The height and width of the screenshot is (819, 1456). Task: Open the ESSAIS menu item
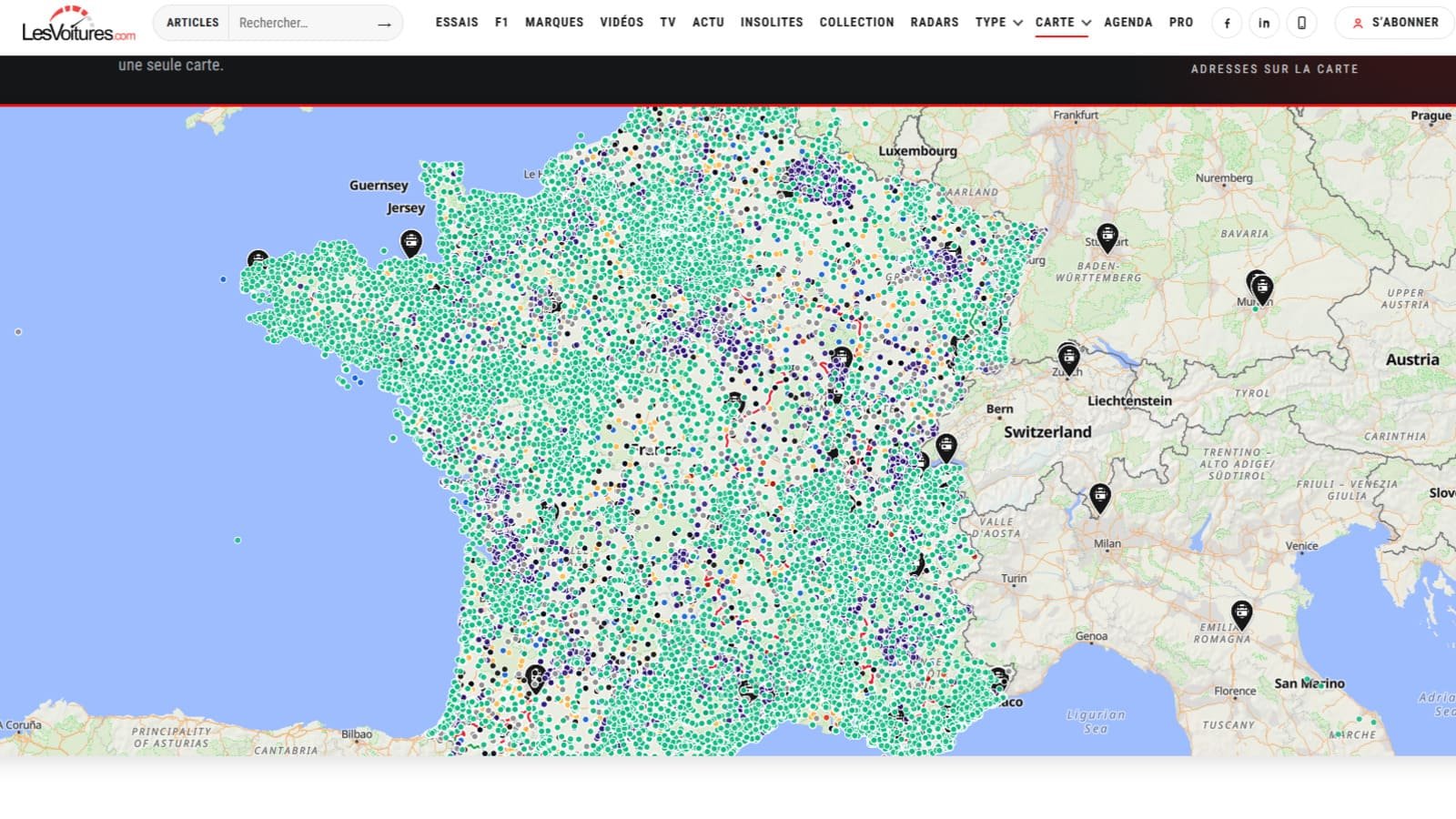coord(457,22)
